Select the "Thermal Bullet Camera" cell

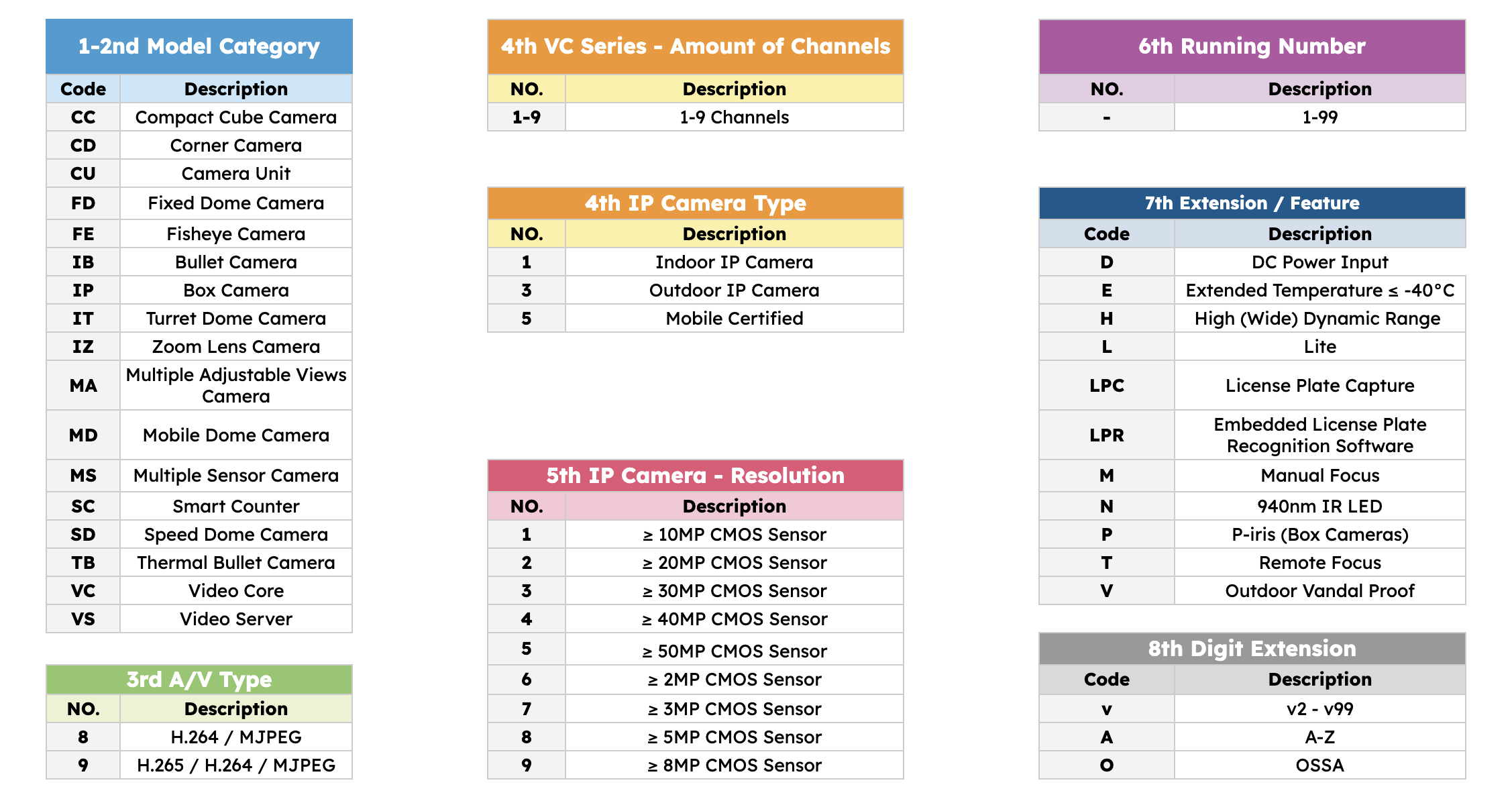235,563
